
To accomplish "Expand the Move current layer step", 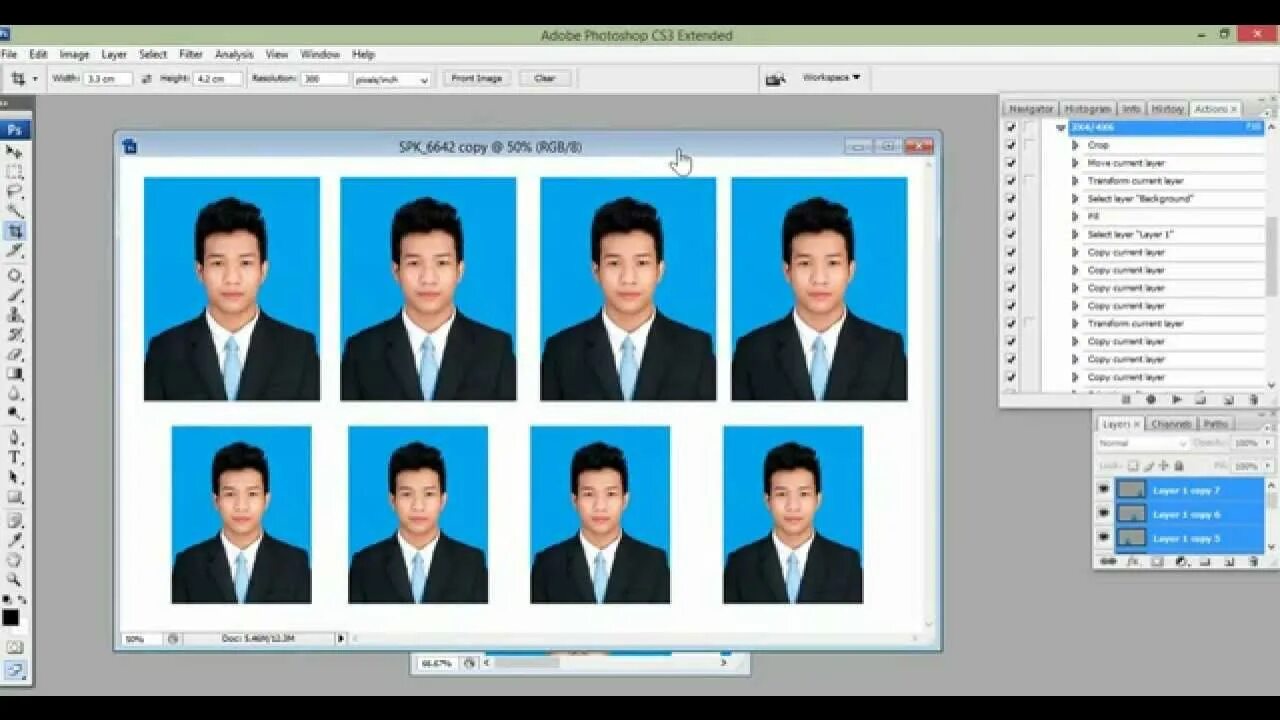I will click(1076, 163).
